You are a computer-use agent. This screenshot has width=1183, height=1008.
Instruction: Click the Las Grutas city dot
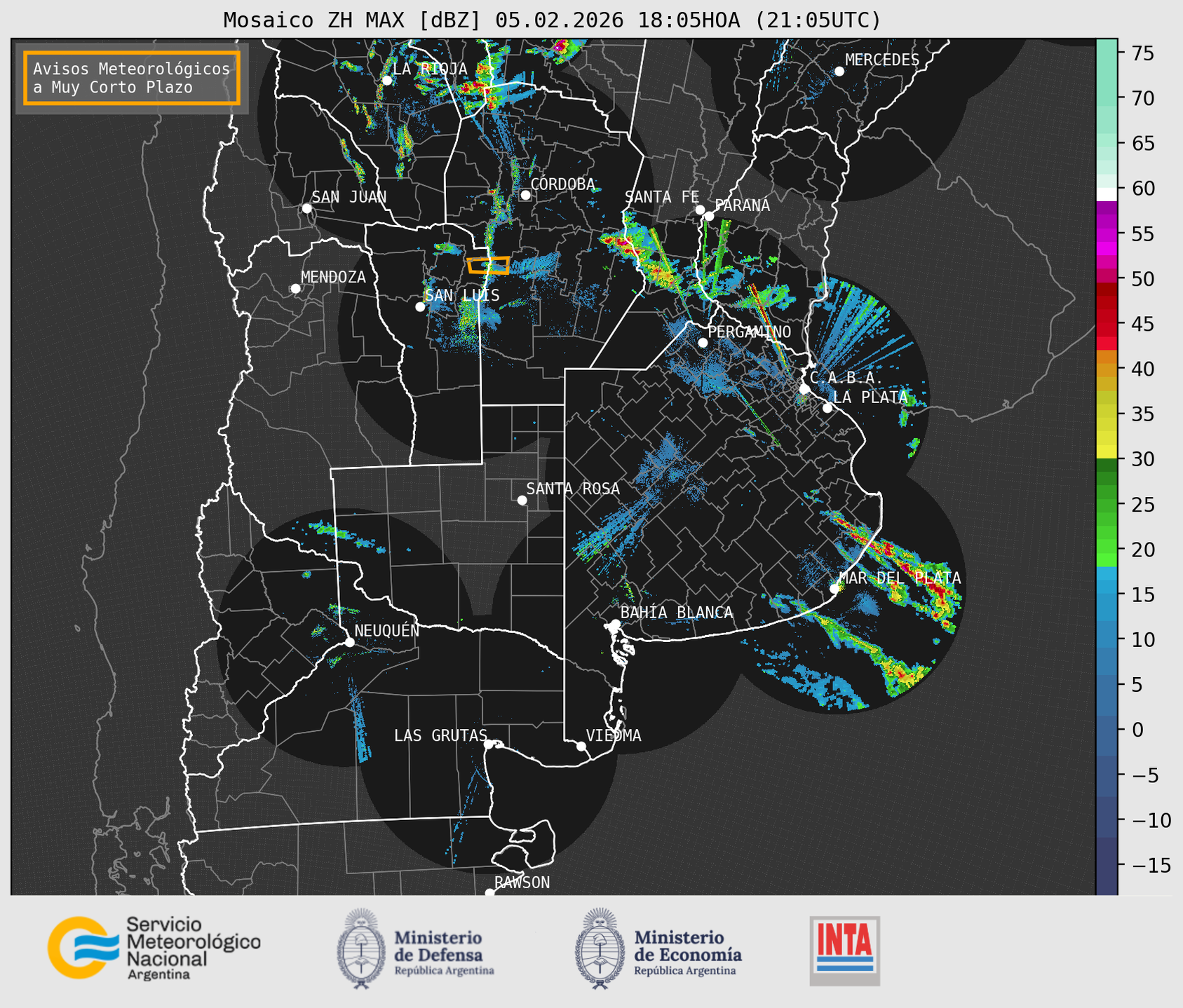click(489, 744)
